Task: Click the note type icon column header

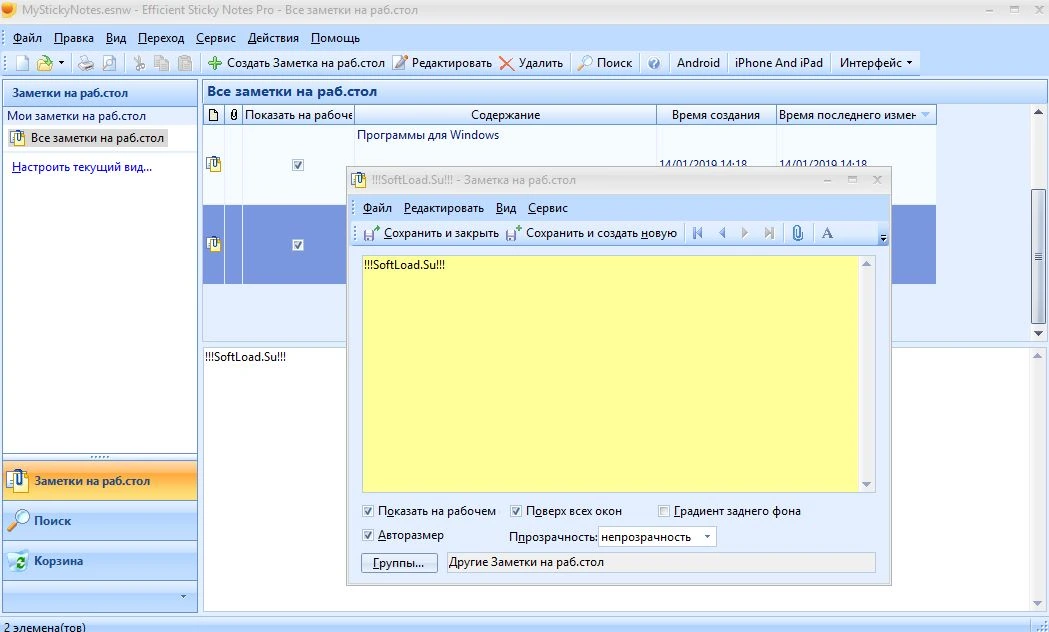Action: coord(213,115)
